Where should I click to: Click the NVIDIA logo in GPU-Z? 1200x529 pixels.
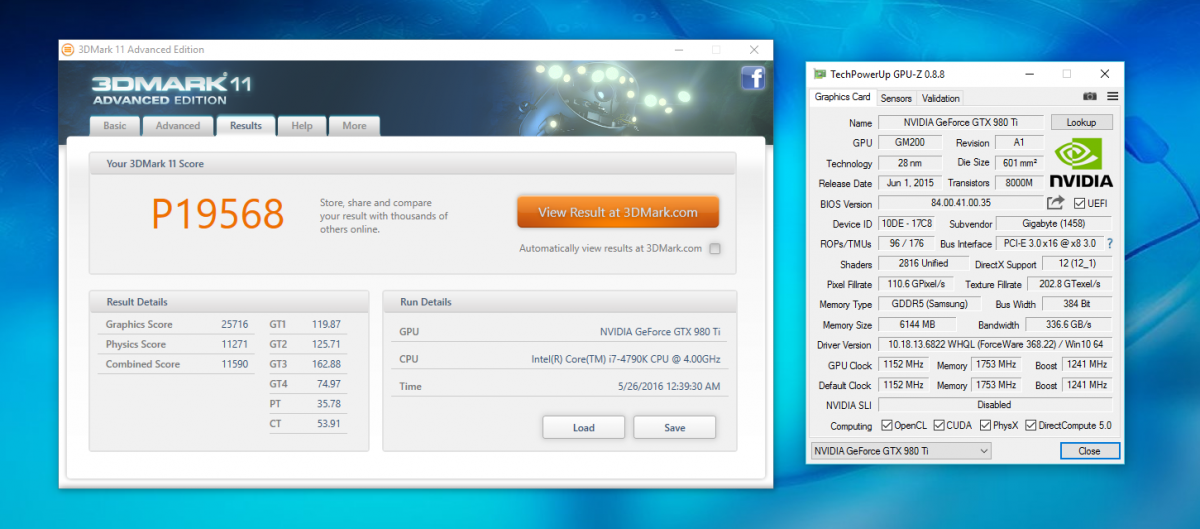1081,161
